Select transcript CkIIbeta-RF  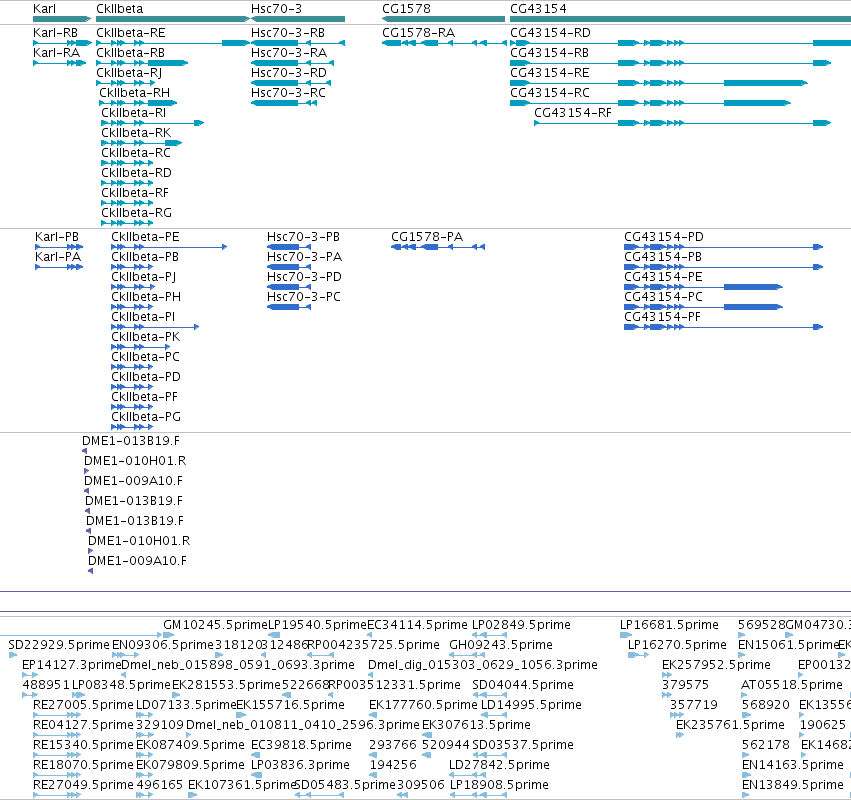128,203
